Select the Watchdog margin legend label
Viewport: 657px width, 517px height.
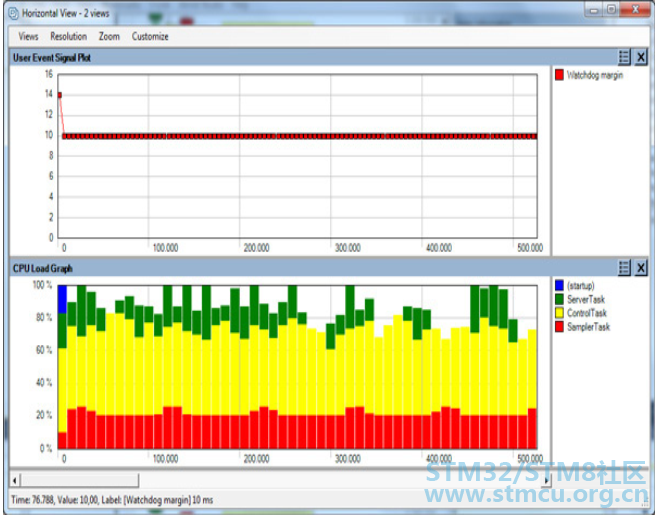tap(595, 75)
